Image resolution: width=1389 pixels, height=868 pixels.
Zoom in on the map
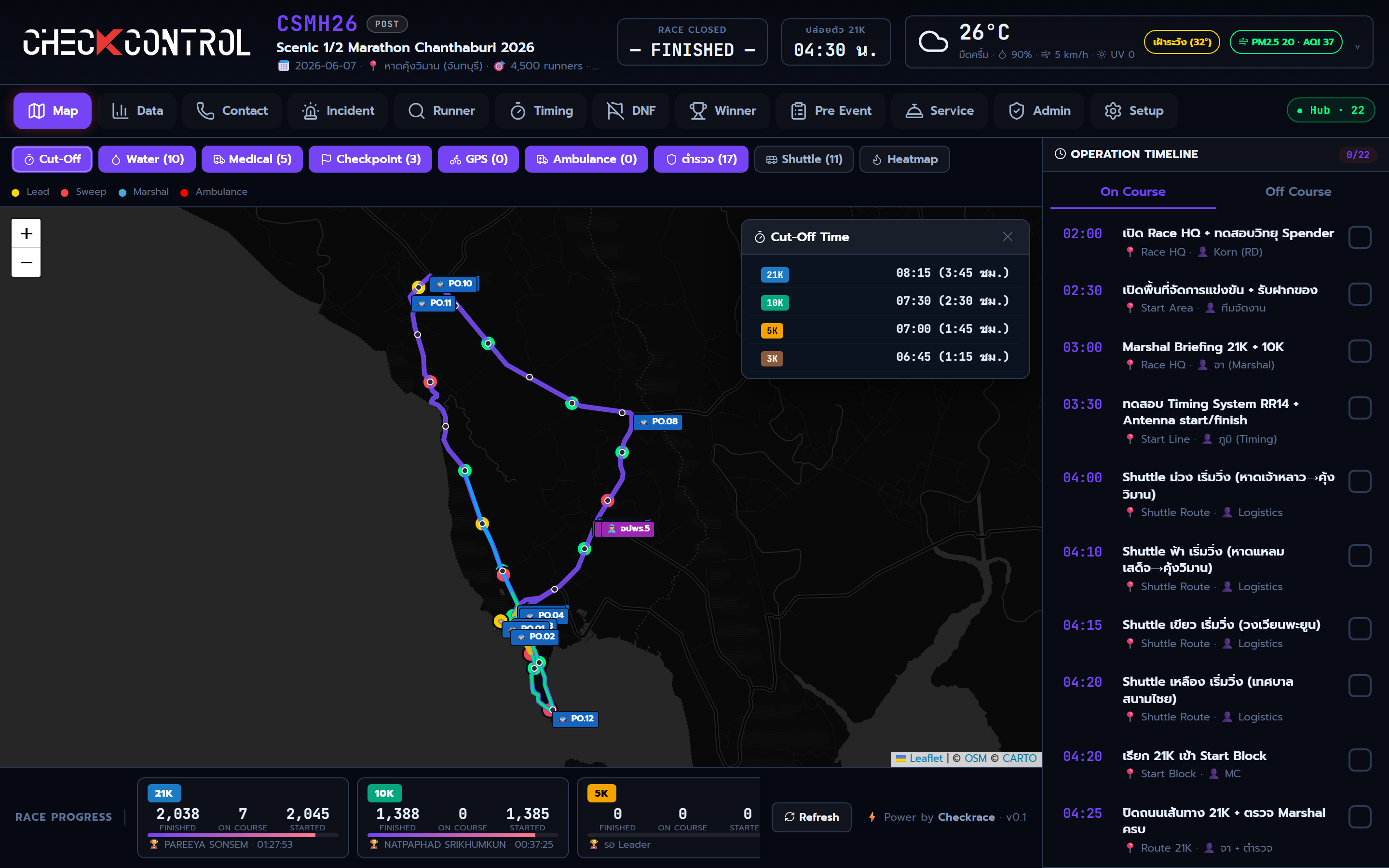26,234
